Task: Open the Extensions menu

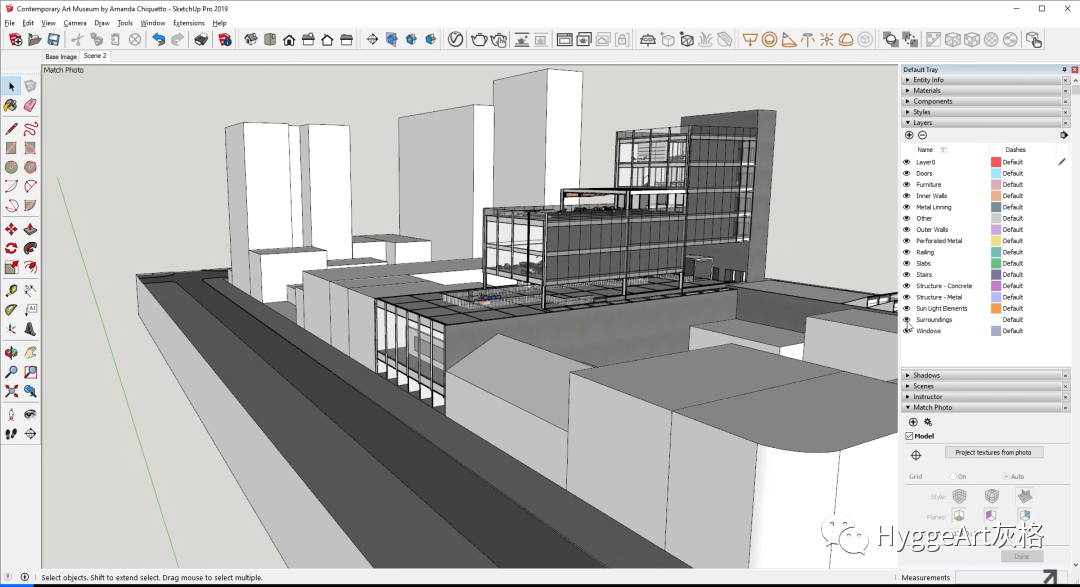Action: 189,23
